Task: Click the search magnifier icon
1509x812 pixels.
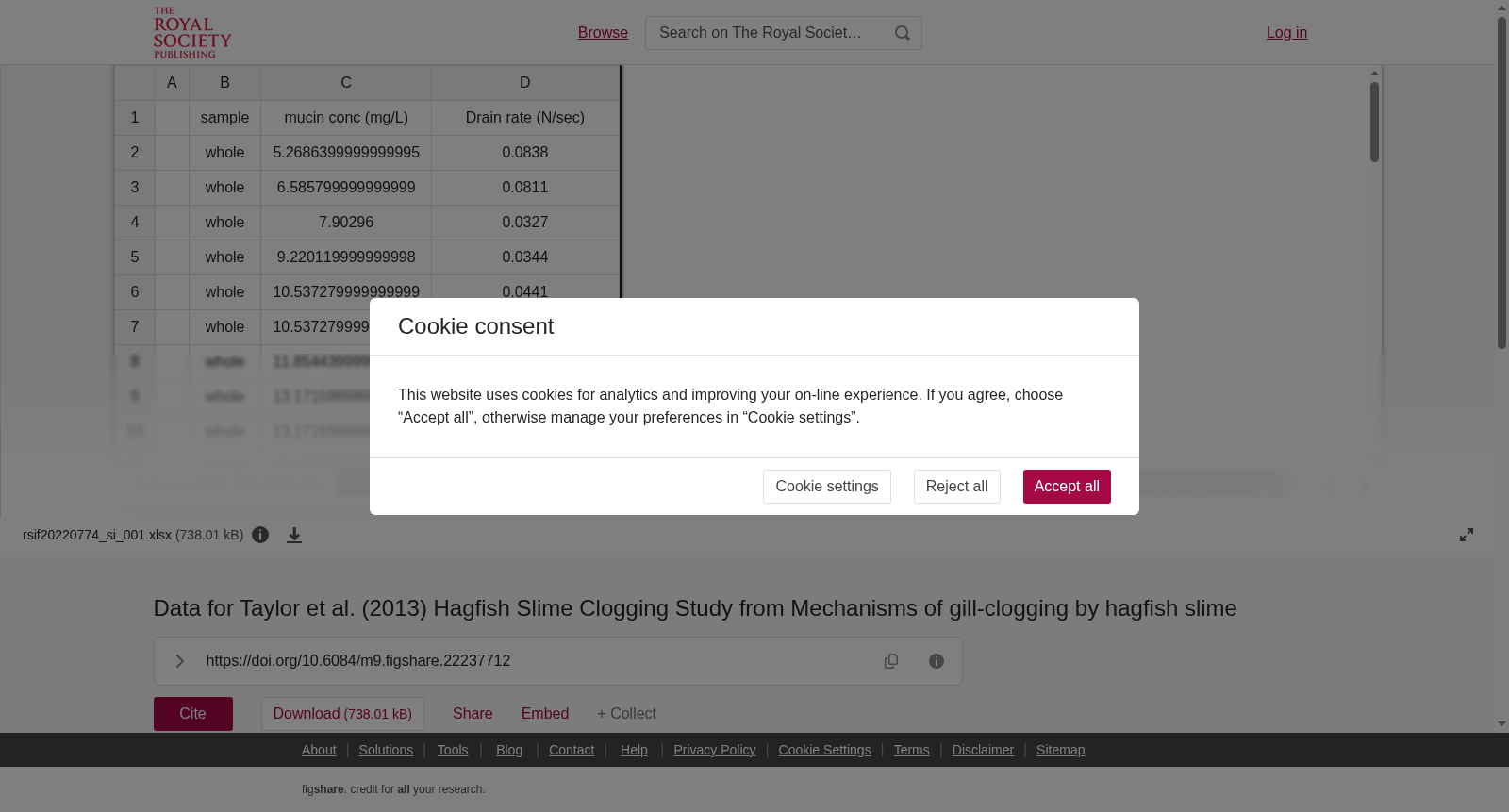Action: click(903, 33)
